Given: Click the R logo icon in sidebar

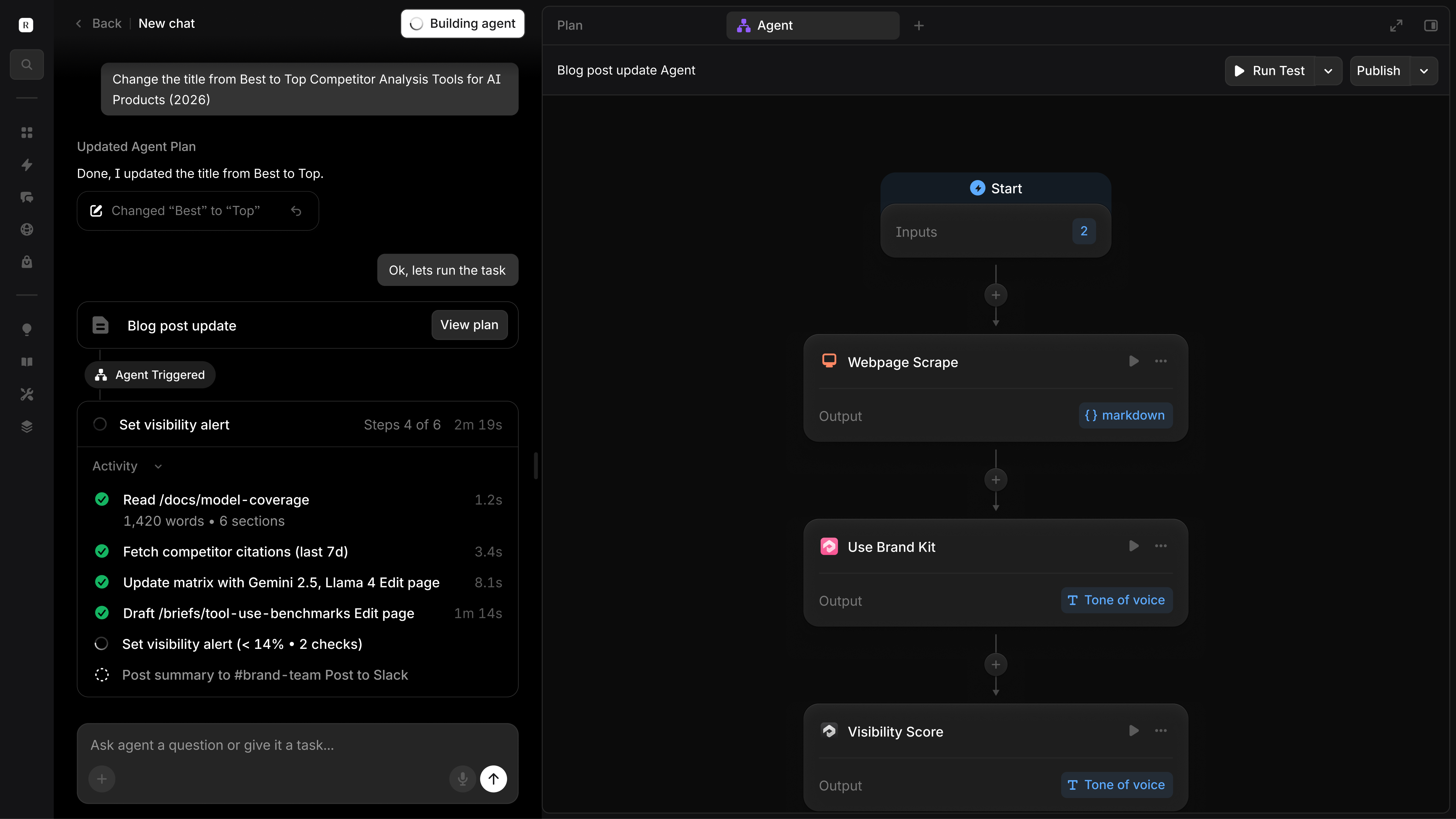Looking at the screenshot, I should click(26, 24).
